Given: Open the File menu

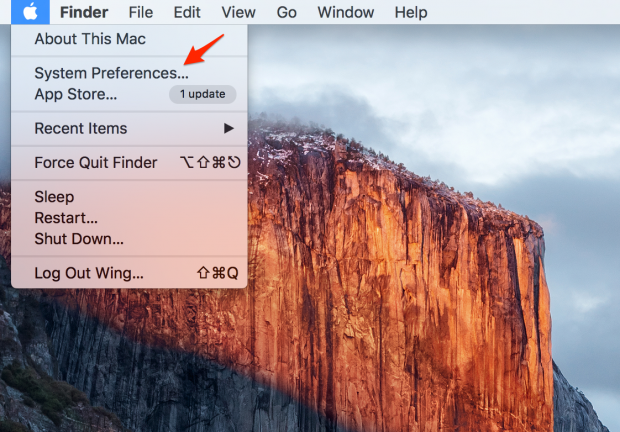Looking at the screenshot, I should (x=141, y=13).
